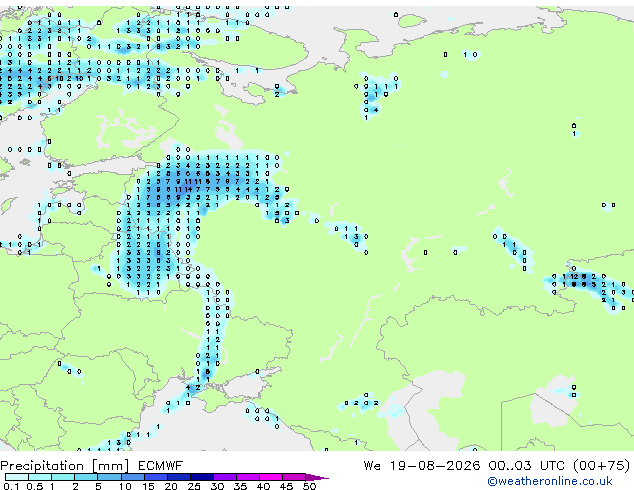Click the "0.5" legend scale value
The image size is (634, 490).
pos(35,486)
